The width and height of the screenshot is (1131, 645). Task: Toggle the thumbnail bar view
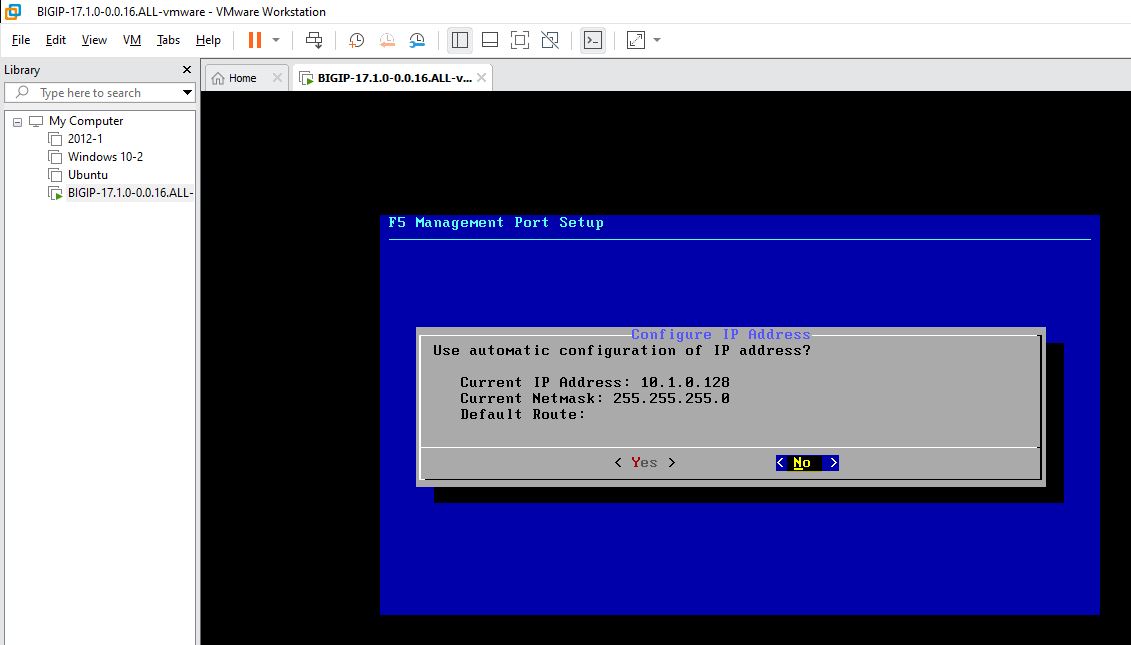point(490,40)
